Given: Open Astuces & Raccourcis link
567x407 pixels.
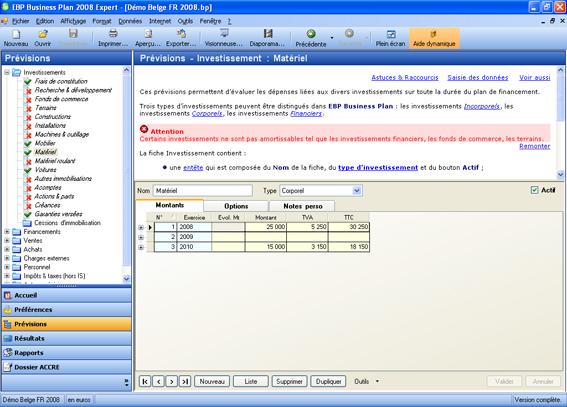Looking at the screenshot, I should (405, 77).
